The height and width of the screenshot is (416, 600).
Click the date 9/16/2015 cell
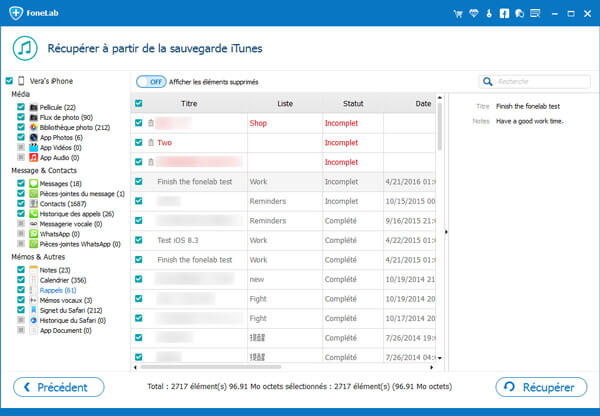tap(410, 221)
